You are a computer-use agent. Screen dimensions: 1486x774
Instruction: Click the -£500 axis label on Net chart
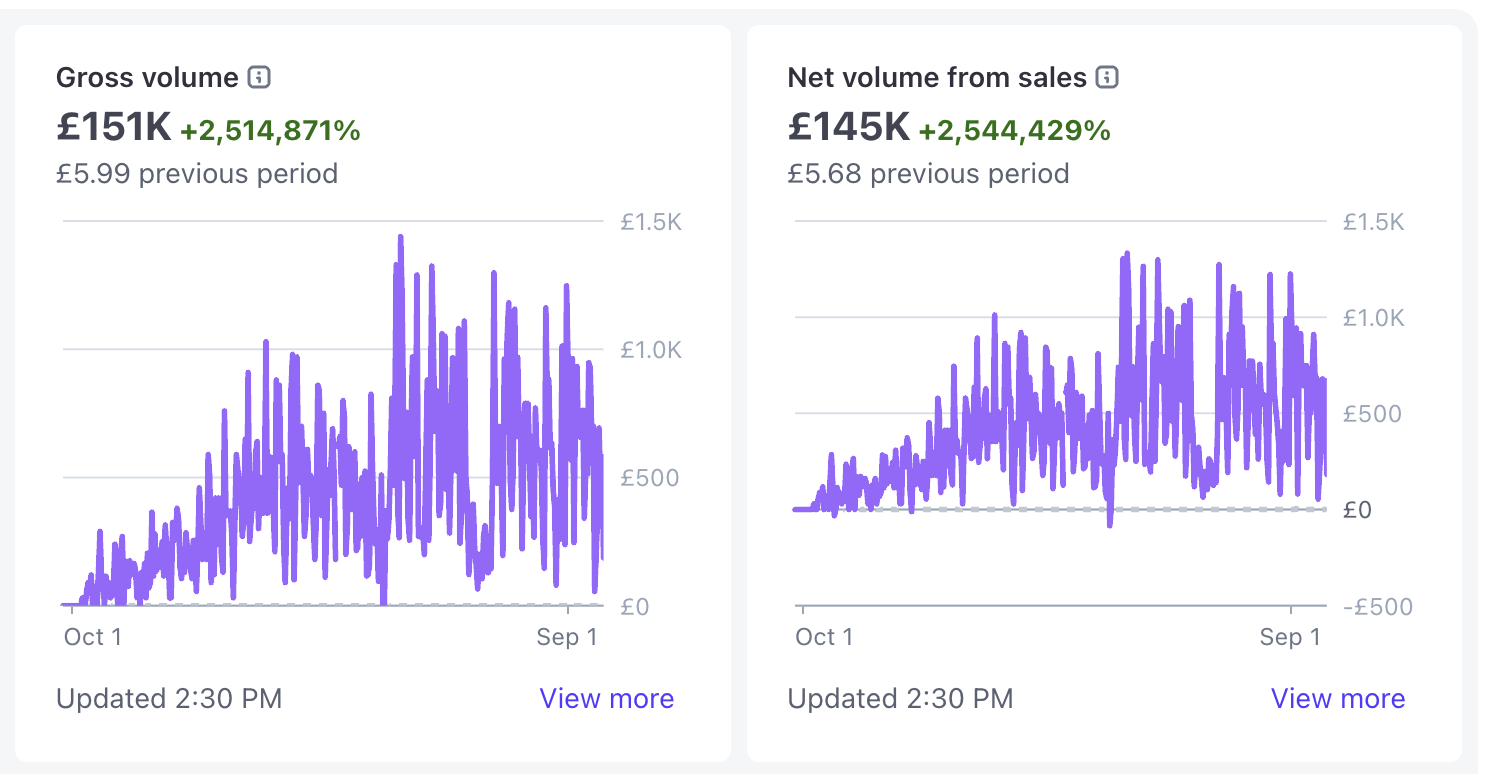point(1378,607)
